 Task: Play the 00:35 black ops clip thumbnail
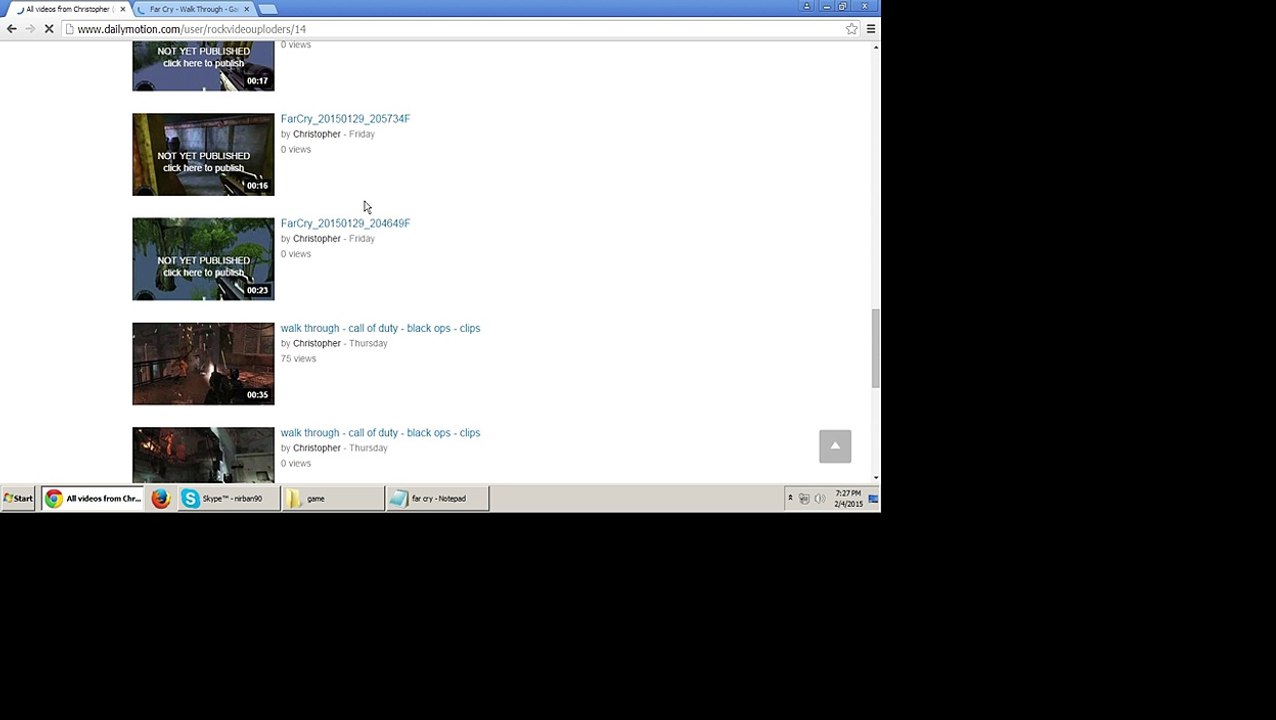point(203,363)
